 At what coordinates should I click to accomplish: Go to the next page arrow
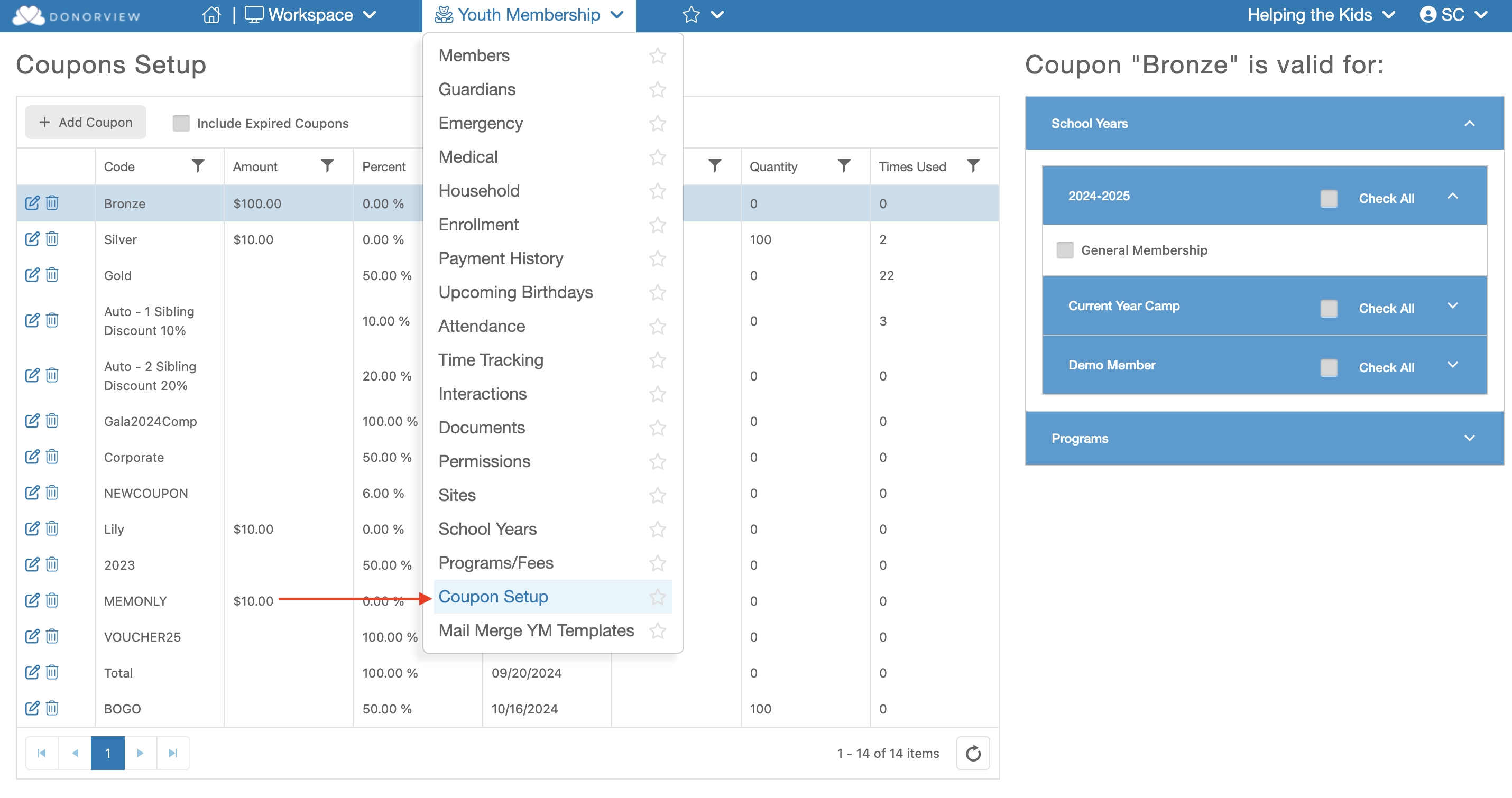click(x=140, y=753)
